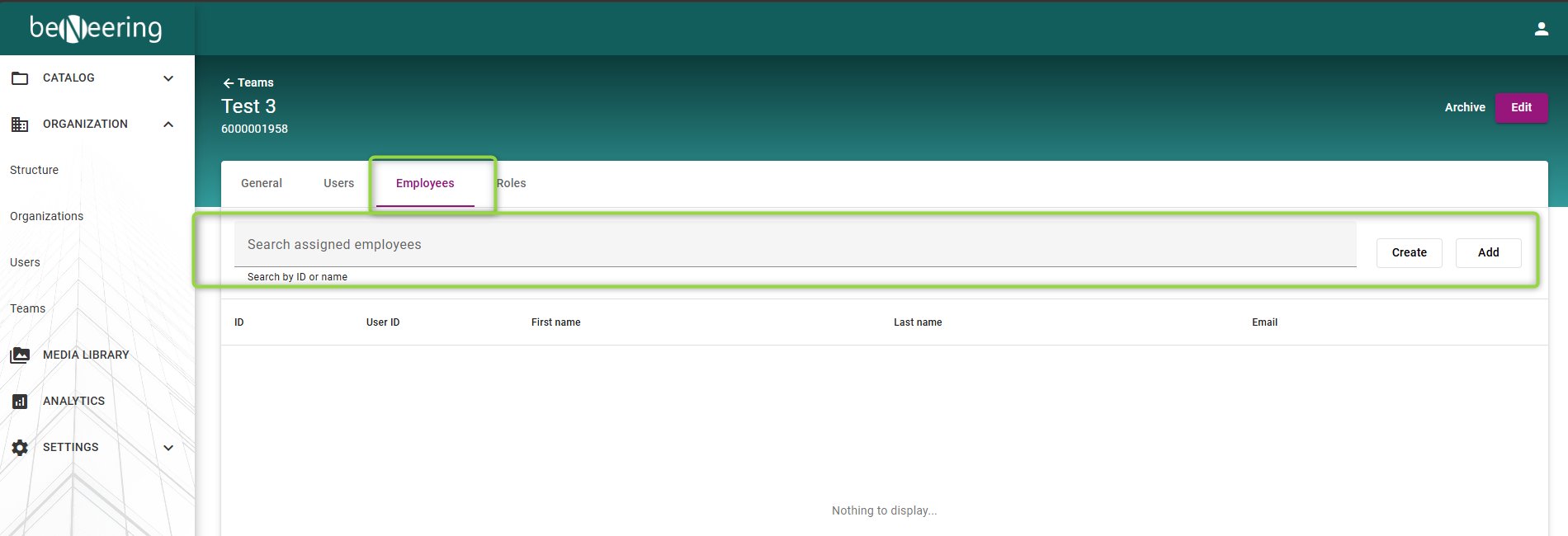Click the Email column header

click(x=1264, y=322)
